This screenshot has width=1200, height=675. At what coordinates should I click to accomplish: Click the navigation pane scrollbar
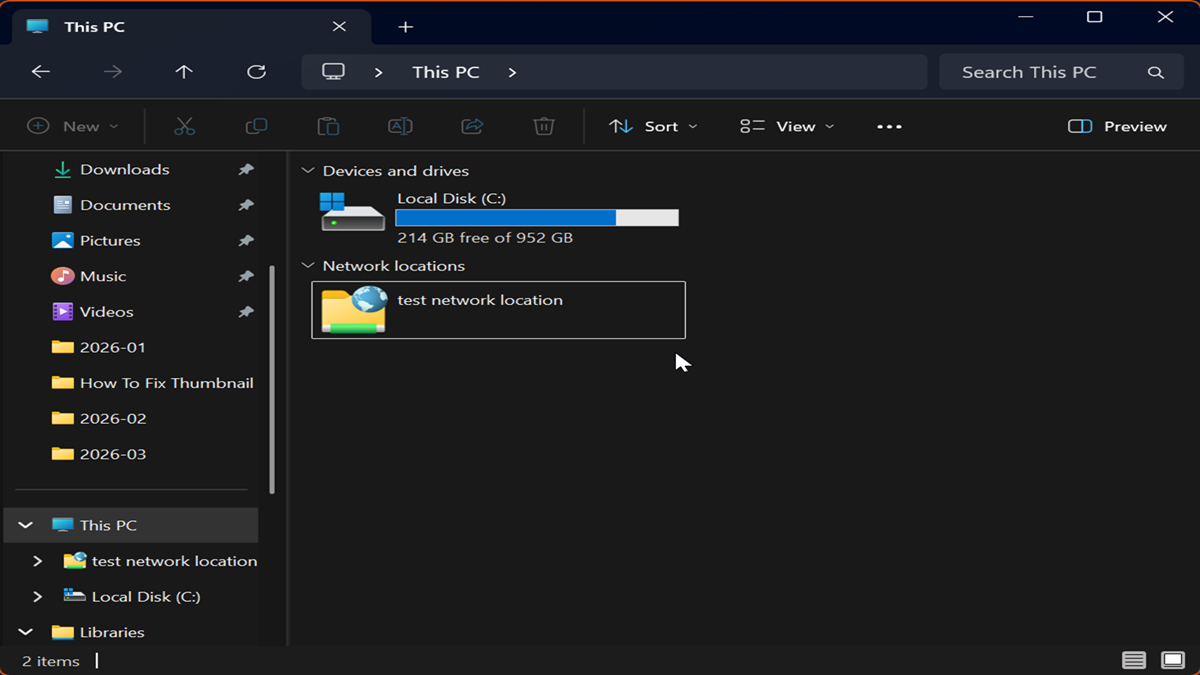[272, 380]
